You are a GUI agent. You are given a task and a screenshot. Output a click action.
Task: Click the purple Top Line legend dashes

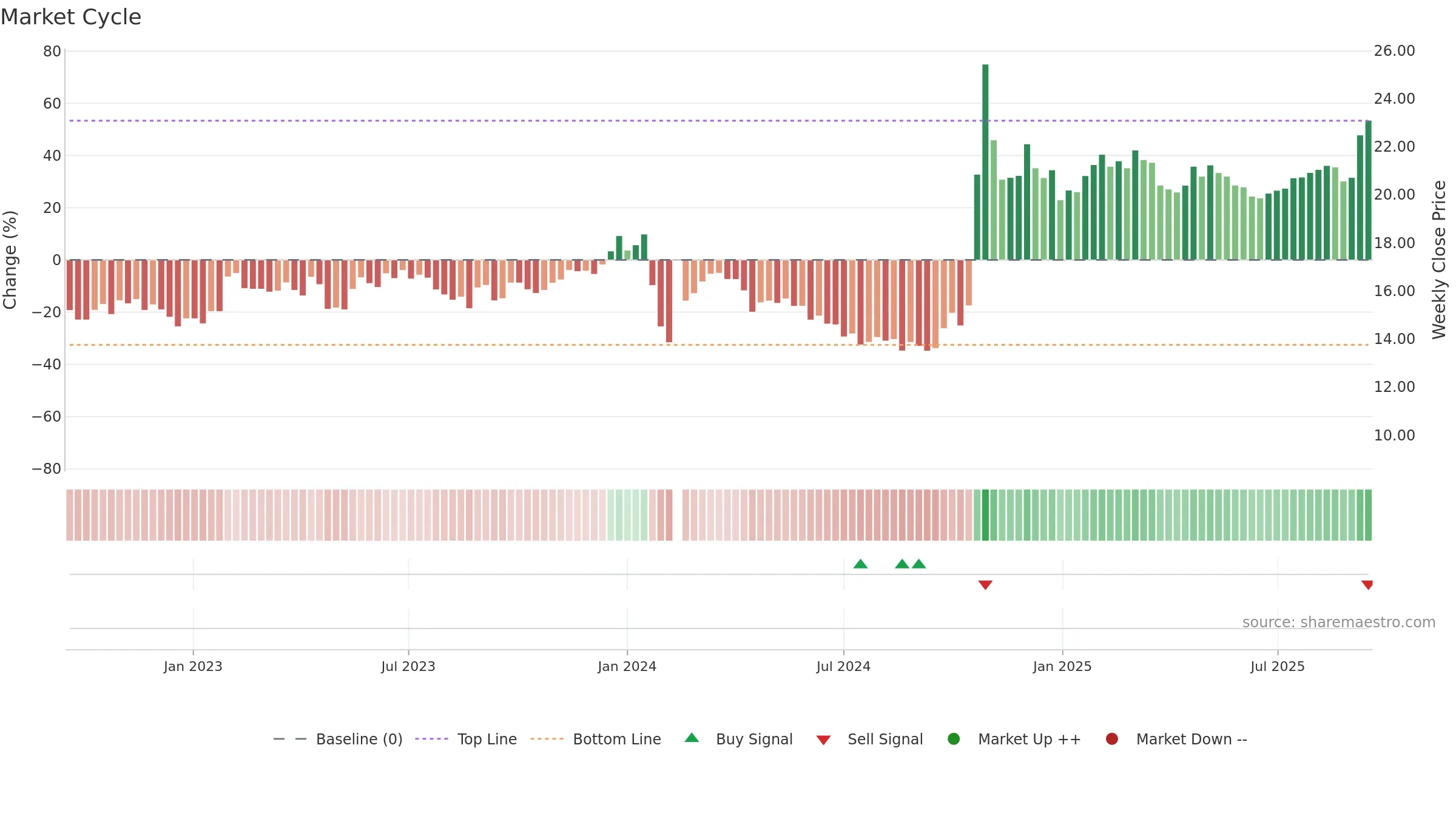click(x=431, y=739)
